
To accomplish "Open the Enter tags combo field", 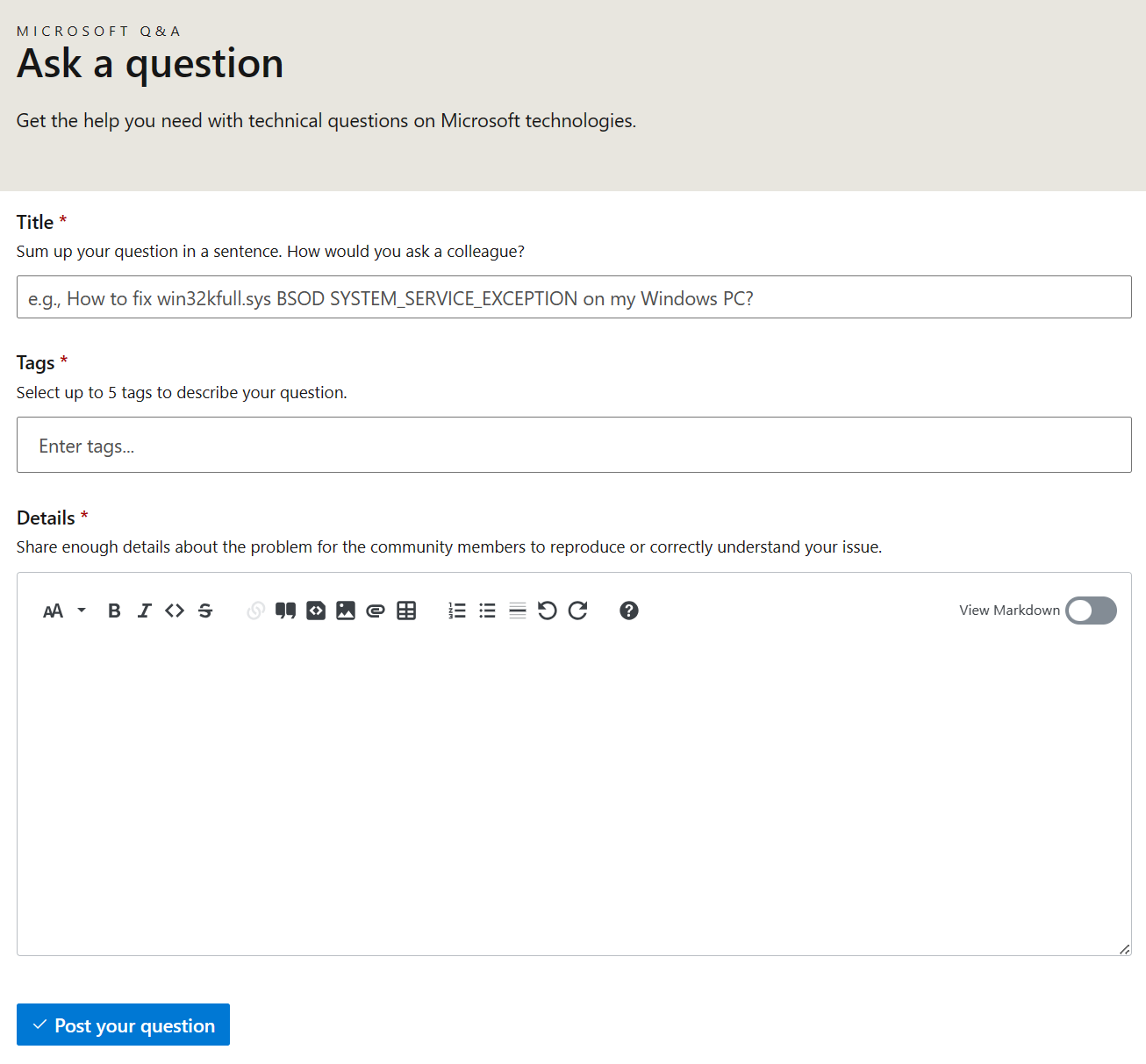I will coord(574,445).
